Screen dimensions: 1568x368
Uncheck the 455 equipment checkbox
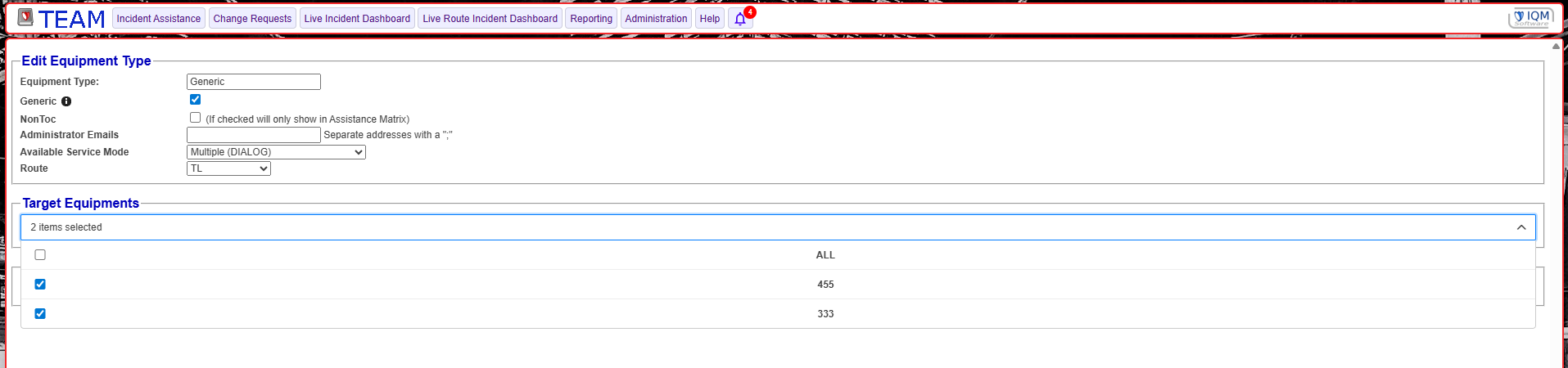pyautogui.click(x=40, y=285)
